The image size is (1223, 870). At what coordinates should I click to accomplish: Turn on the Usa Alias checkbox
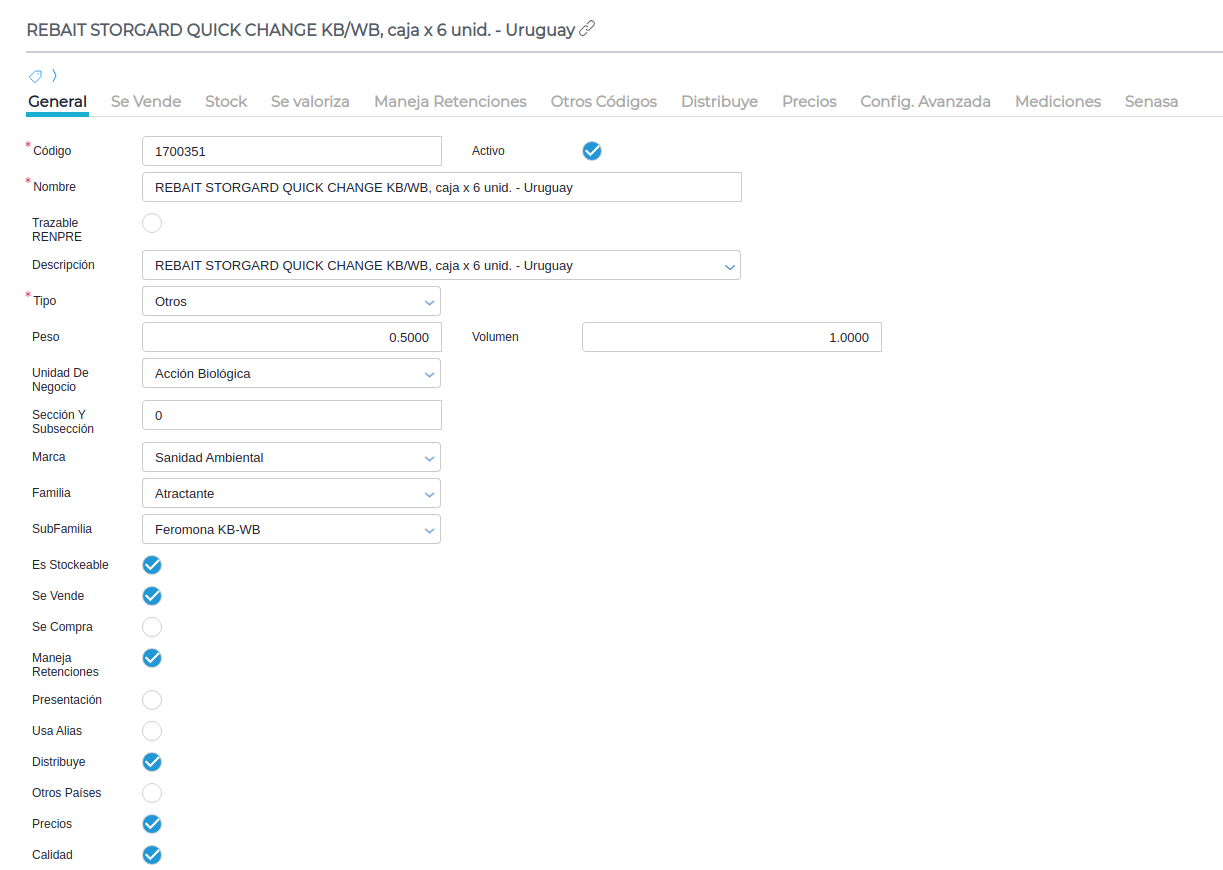pyautogui.click(x=152, y=731)
